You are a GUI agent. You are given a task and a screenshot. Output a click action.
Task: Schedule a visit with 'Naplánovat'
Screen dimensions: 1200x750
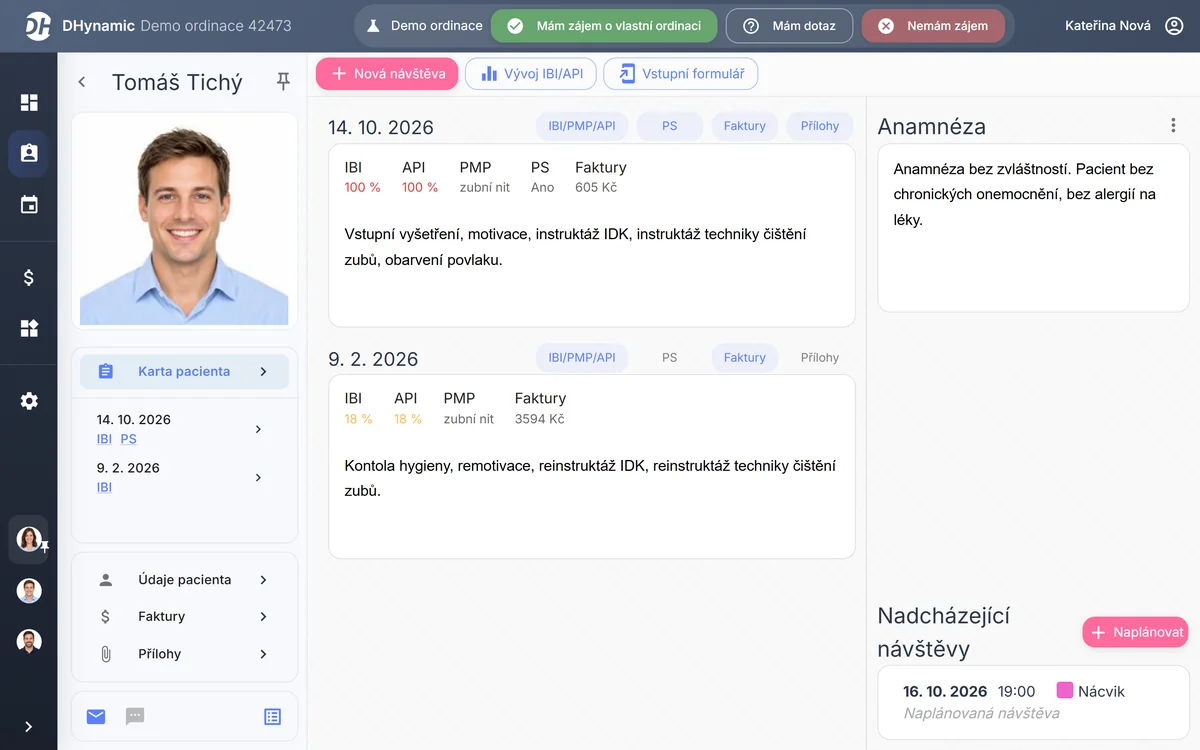[x=1135, y=632]
